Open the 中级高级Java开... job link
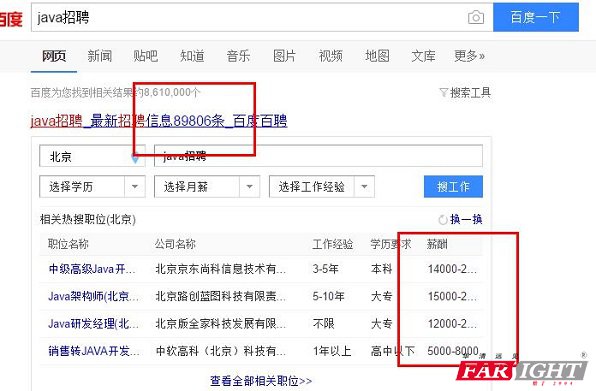 (x=92, y=269)
